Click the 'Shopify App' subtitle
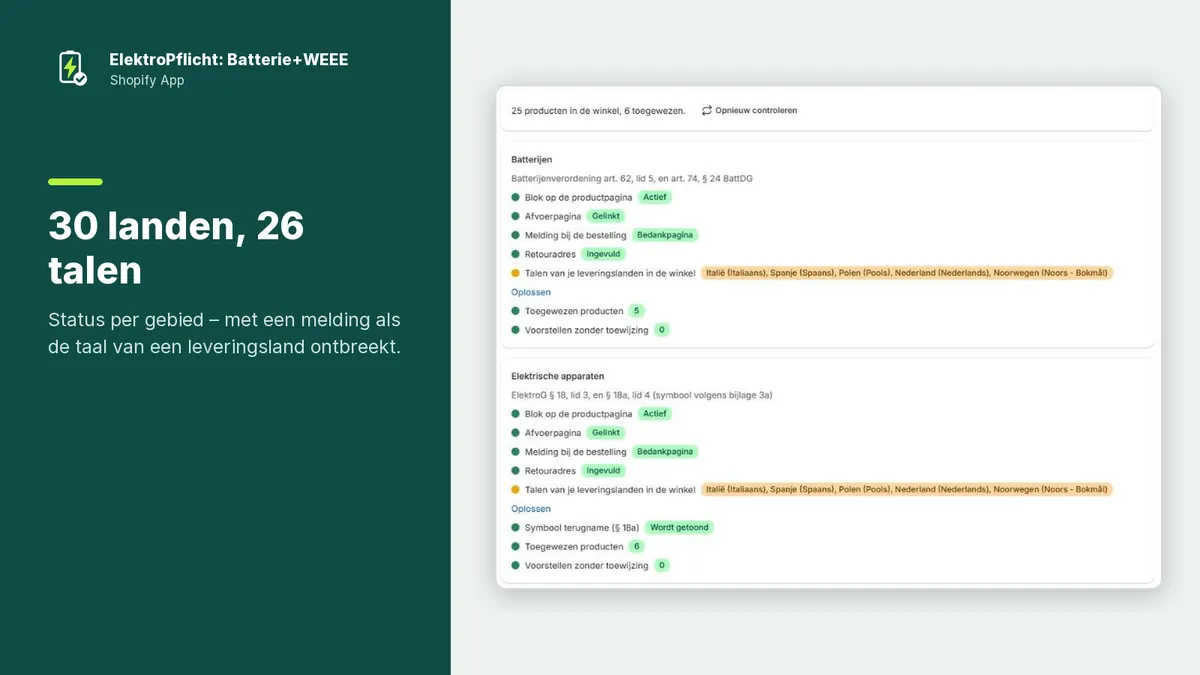Screen dimensions: 1200x675 pyautogui.click(x=147, y=81)
